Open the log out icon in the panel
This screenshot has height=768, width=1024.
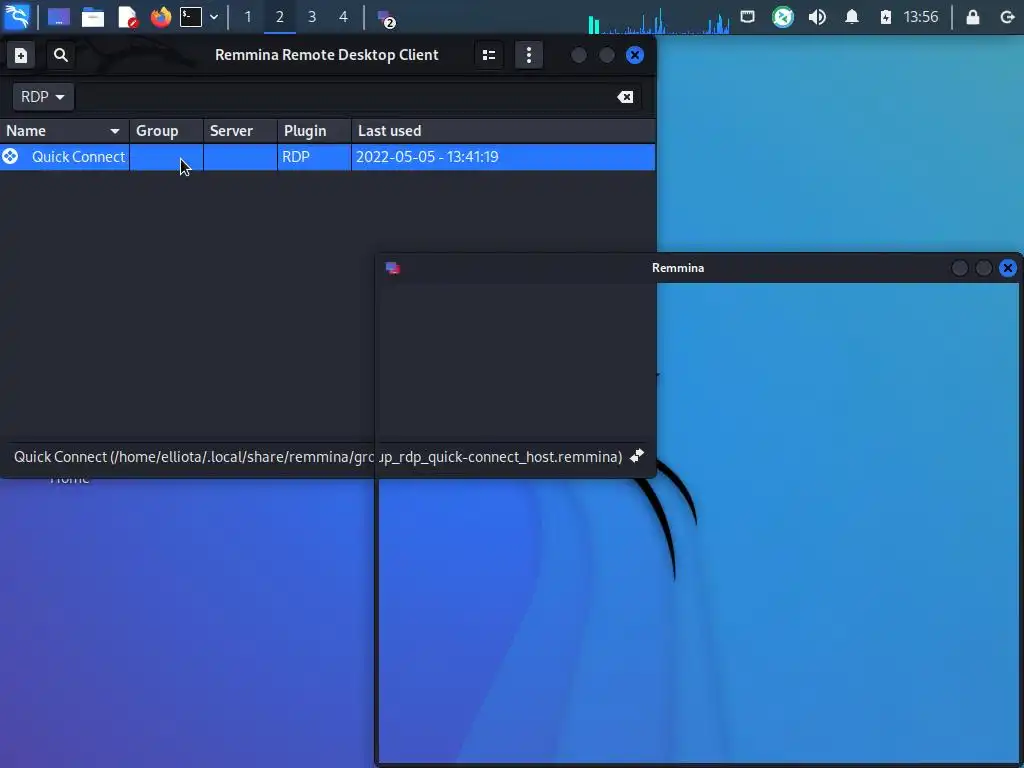pos(1008,17)
